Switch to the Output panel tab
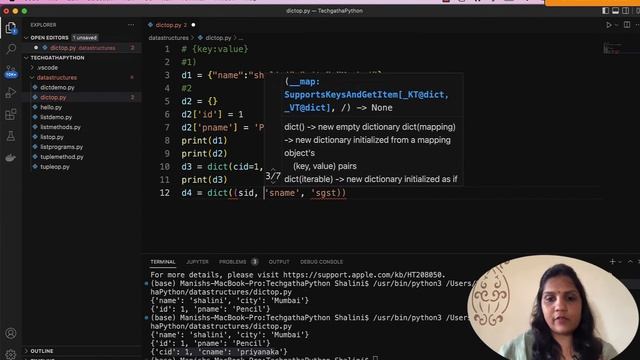 click(x=279, y=262)
